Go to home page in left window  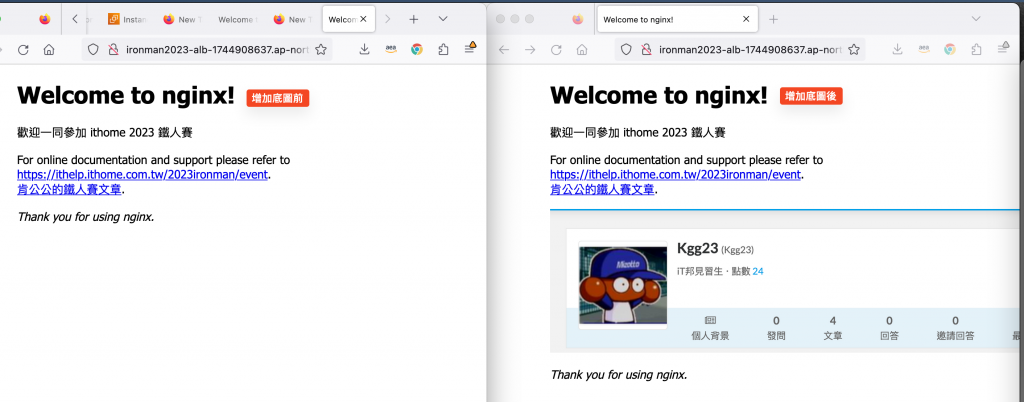click(49, 50)
